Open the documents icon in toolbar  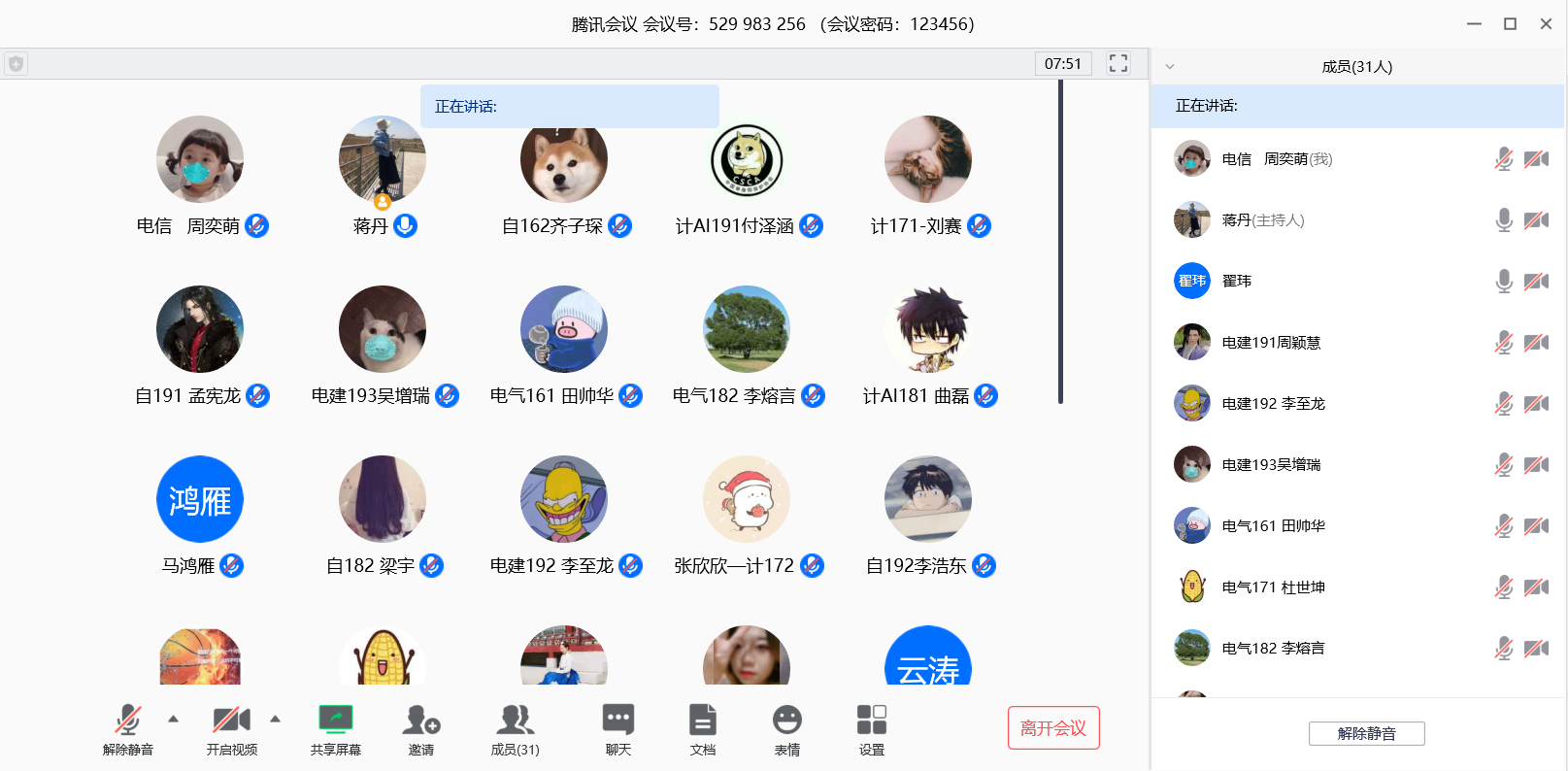coord(702,721)
